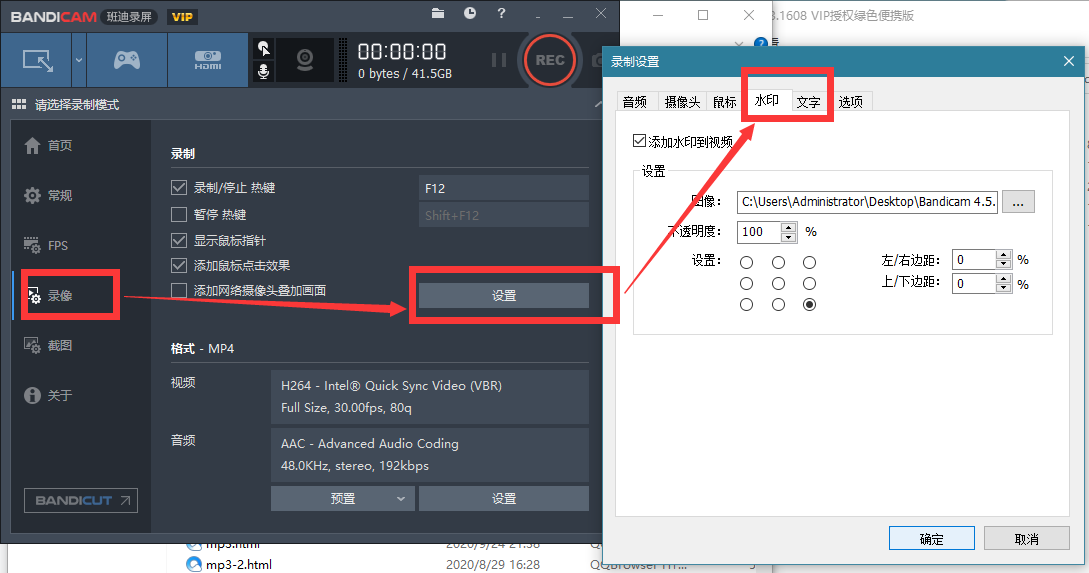Open the output folder icon
Image resolution: width=1089 pixels, height=573 pixels.
coord(438,13)
